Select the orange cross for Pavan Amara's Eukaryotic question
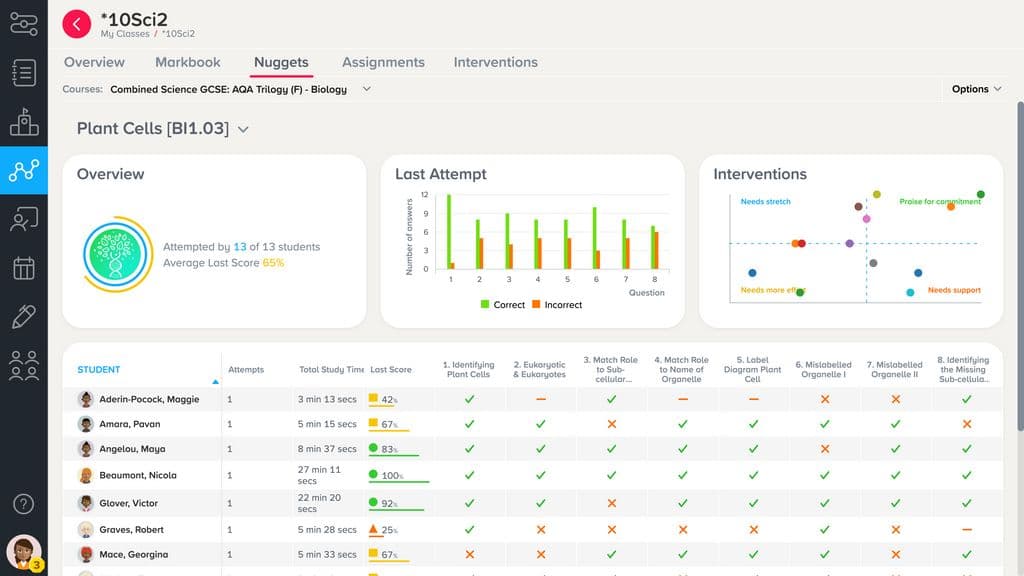 point(541,424)
